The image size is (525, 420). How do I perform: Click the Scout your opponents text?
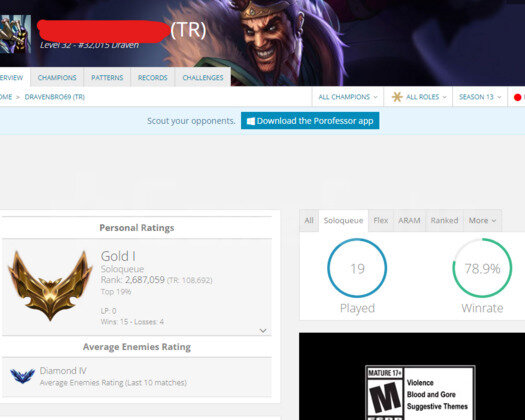pyautogui.click(x=191, y=121)
